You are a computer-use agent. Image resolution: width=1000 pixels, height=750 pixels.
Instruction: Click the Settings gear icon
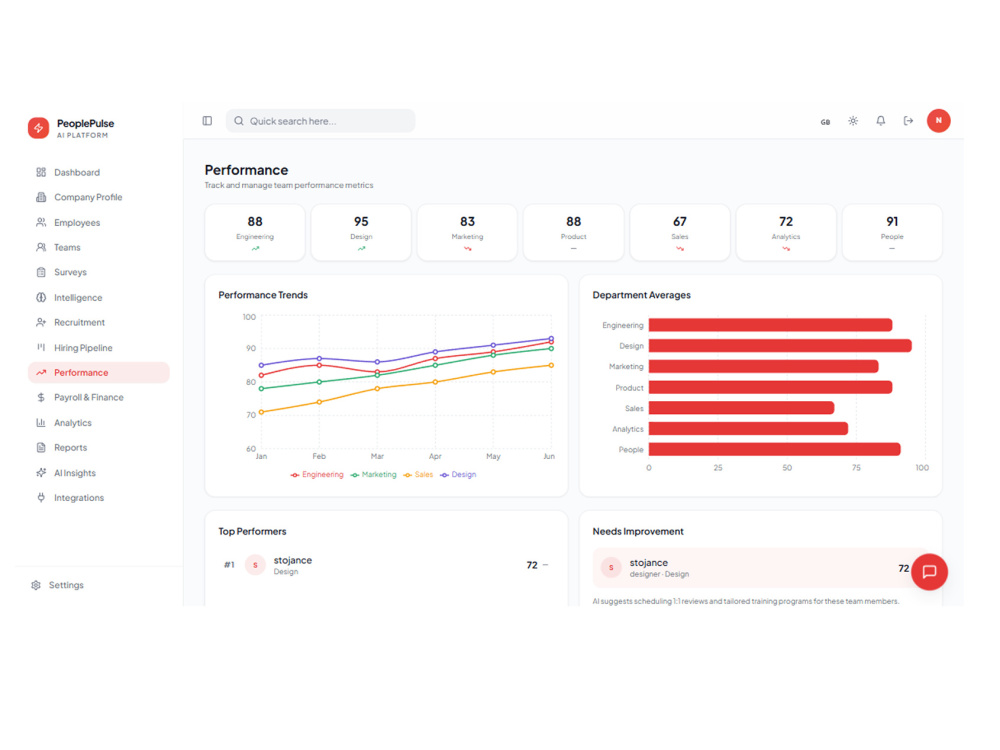(36, 585)
